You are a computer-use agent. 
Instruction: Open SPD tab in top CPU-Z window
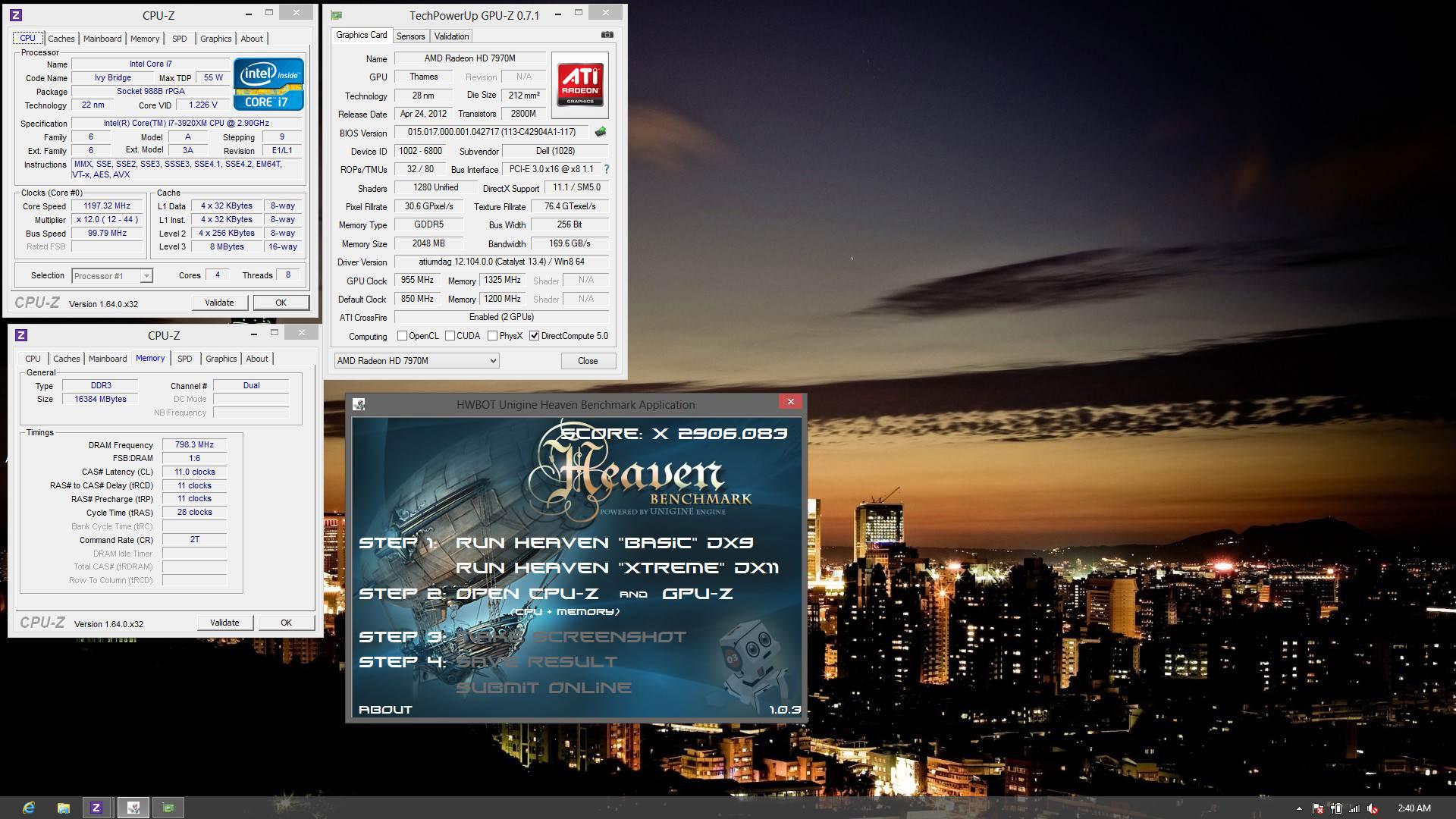(180, 39)
